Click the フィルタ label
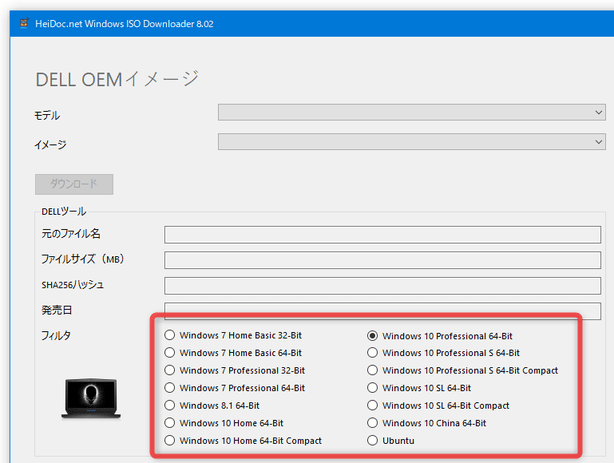 [x=56, y=336]
